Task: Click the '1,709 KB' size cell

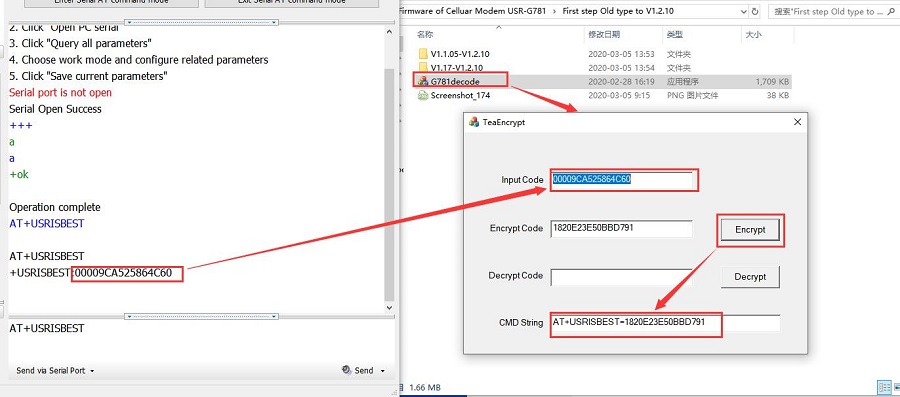Action: click(773, 81)
